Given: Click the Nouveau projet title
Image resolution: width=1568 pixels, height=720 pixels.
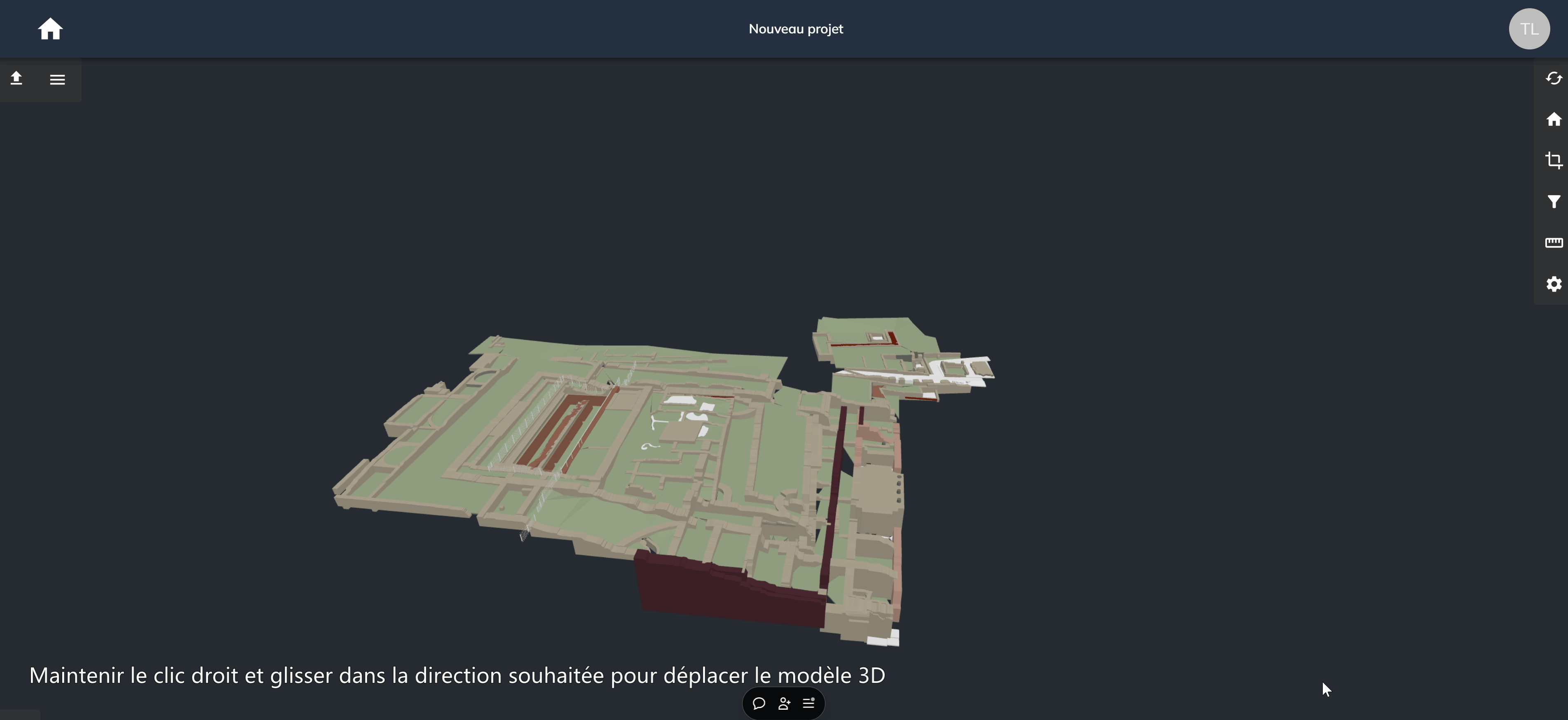Looking at the screenshot, I should pos(796,28).
